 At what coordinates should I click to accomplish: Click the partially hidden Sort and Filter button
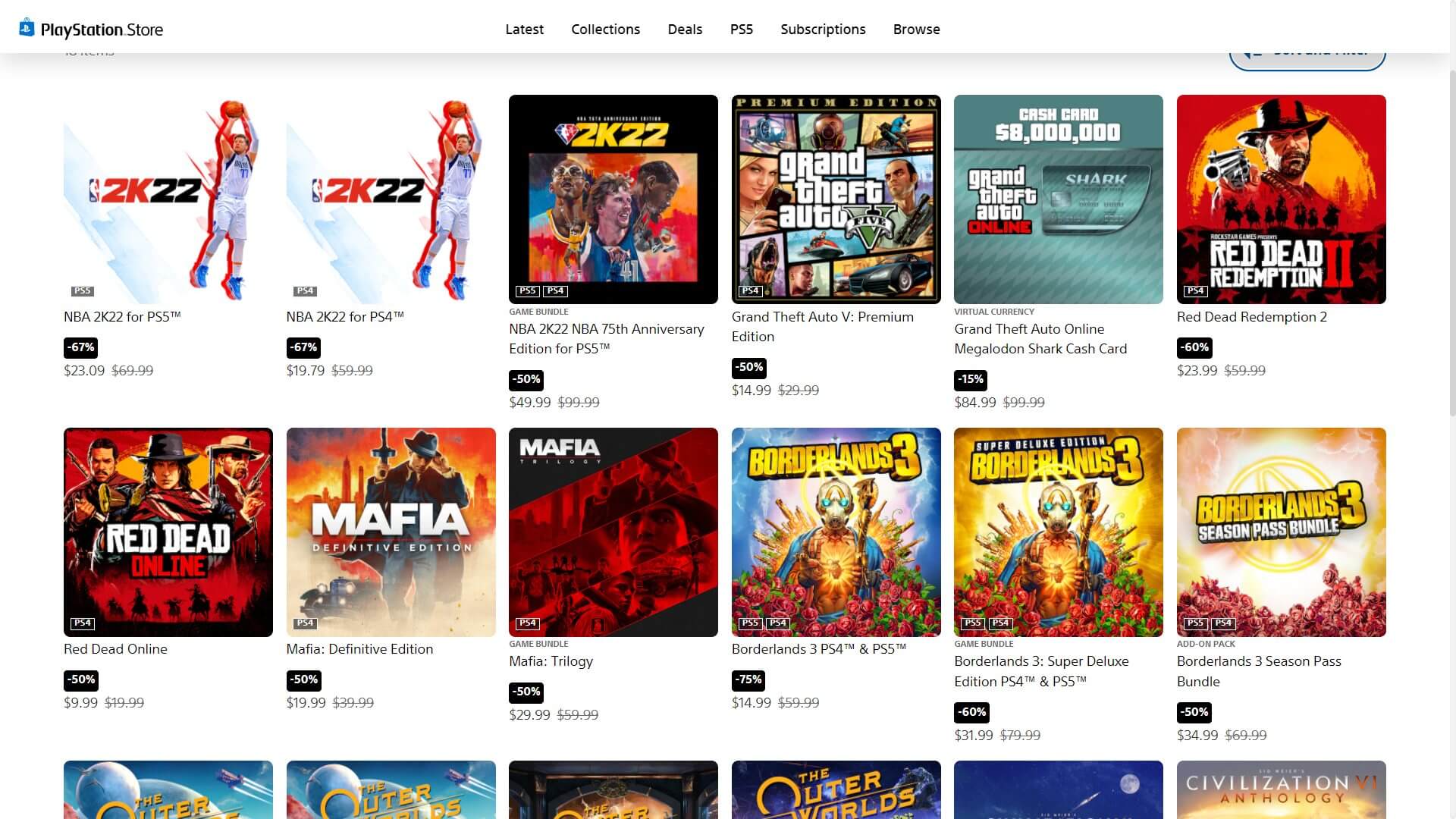(1307, 59)
